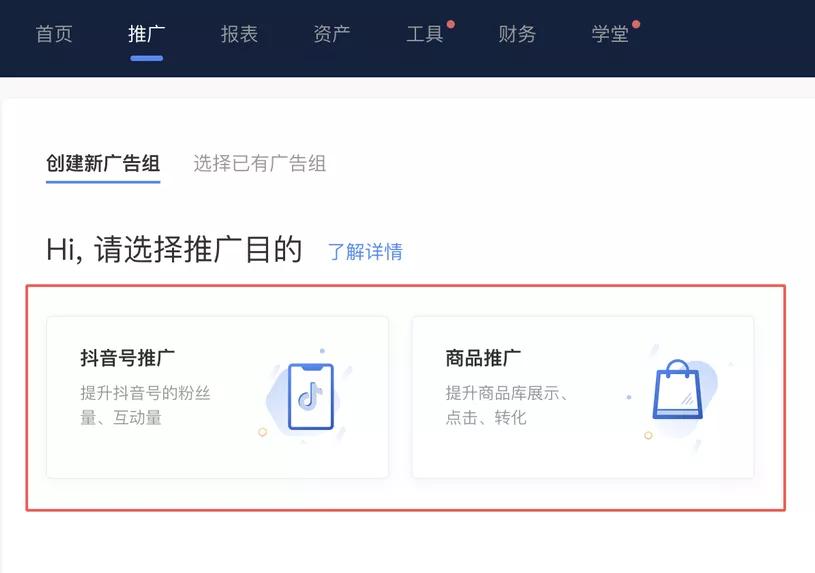Image resolution: width=815 pixels, height=573 pixels.
Task: Go to the 资产 section
Action: click(x=332, y=34)
